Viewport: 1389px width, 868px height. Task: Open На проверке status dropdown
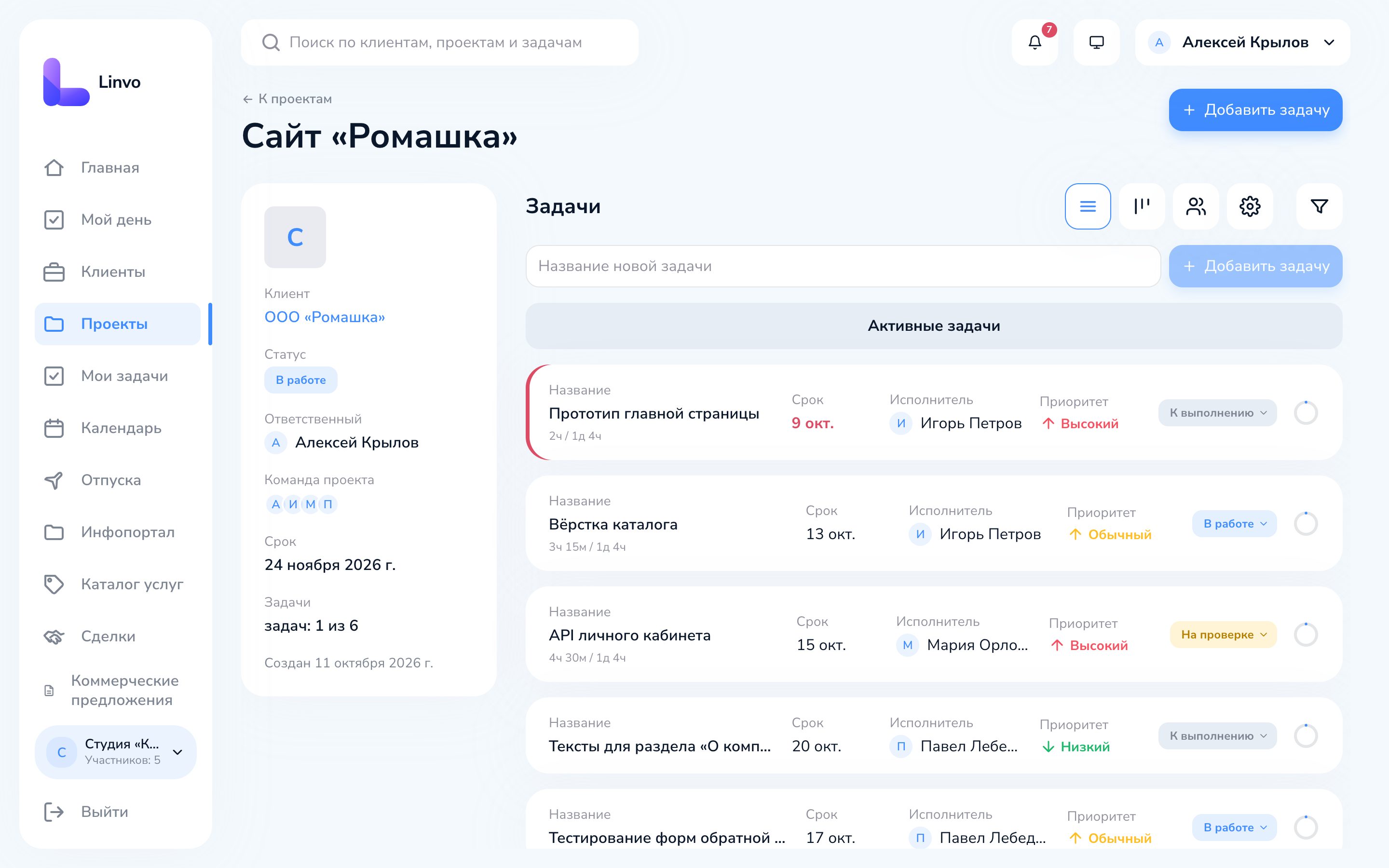pyautogui.click(x=1223, y=634)
